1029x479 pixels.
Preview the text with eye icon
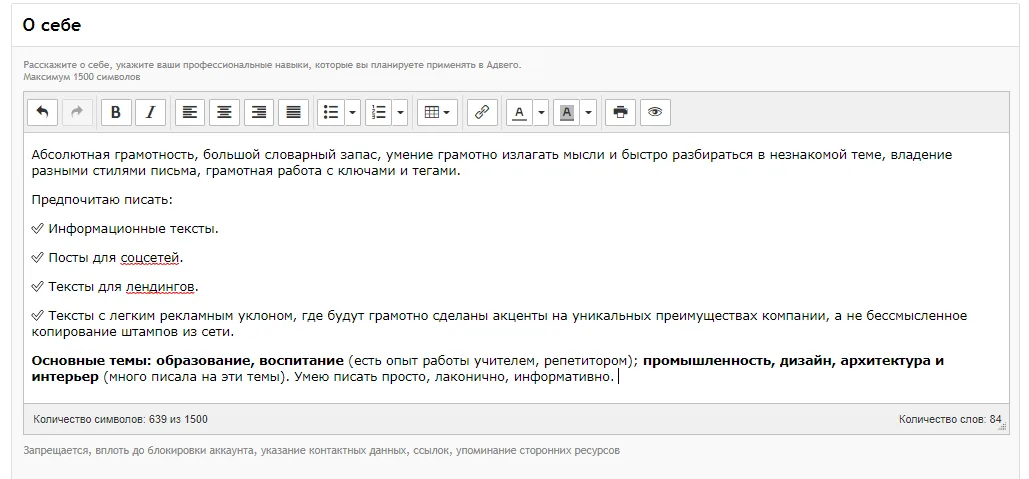pyautogui.click(x=655, y=112)
